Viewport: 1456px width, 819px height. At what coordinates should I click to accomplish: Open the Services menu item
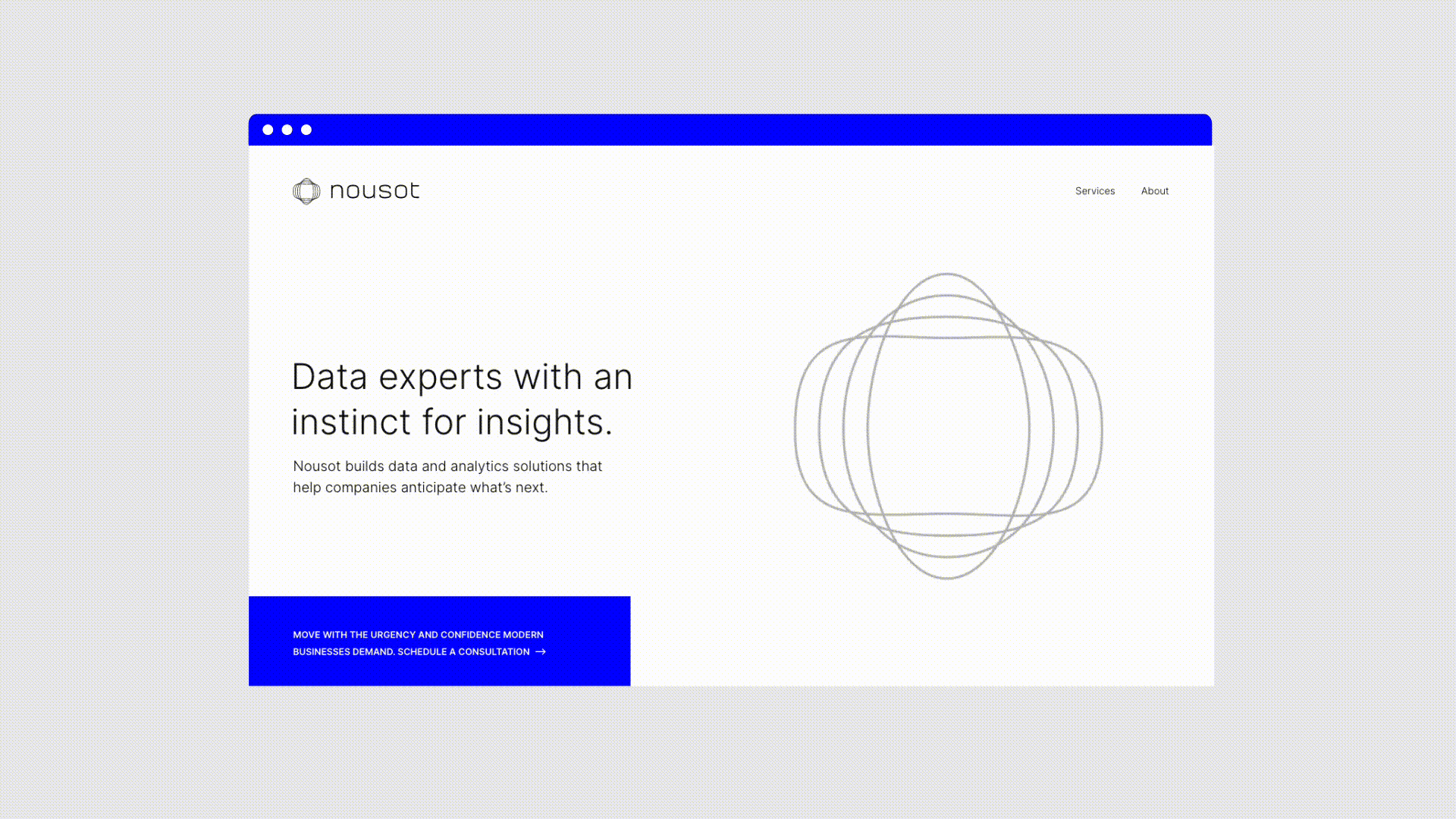pyautogui.click(x=1095, y=191)
